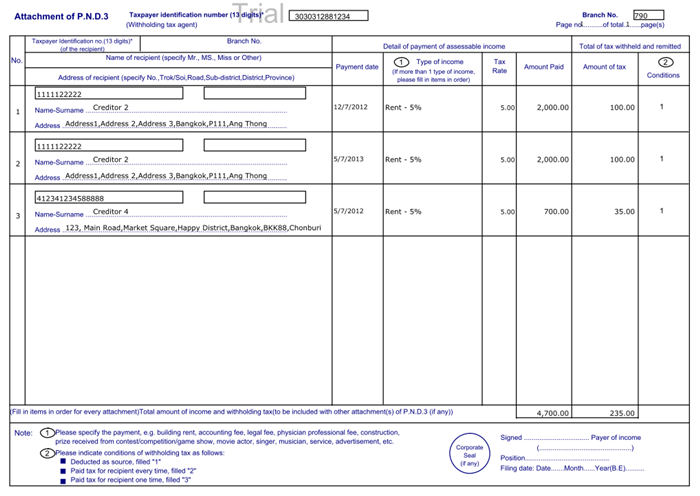The height and width of the screenshot is (496, 700).
Task: Click row 3 type of income Rent - 5%
Action: 403,212
